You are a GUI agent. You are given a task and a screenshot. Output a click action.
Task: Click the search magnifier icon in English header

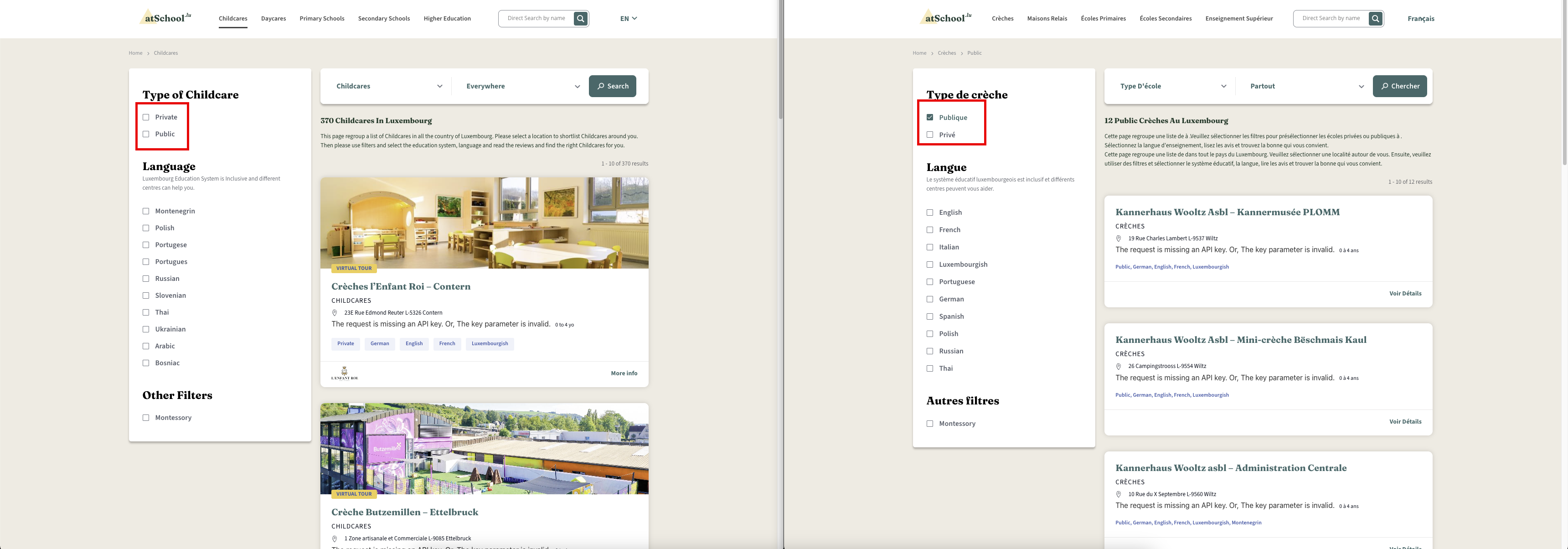pyautogui.click(x=581, y=18)
